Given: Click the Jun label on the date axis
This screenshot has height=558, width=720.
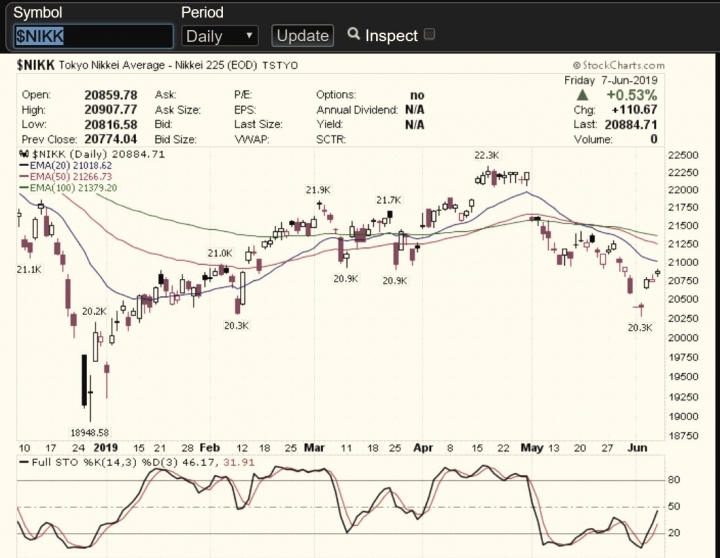Looking at the screenshot, I should pos(637,448).
